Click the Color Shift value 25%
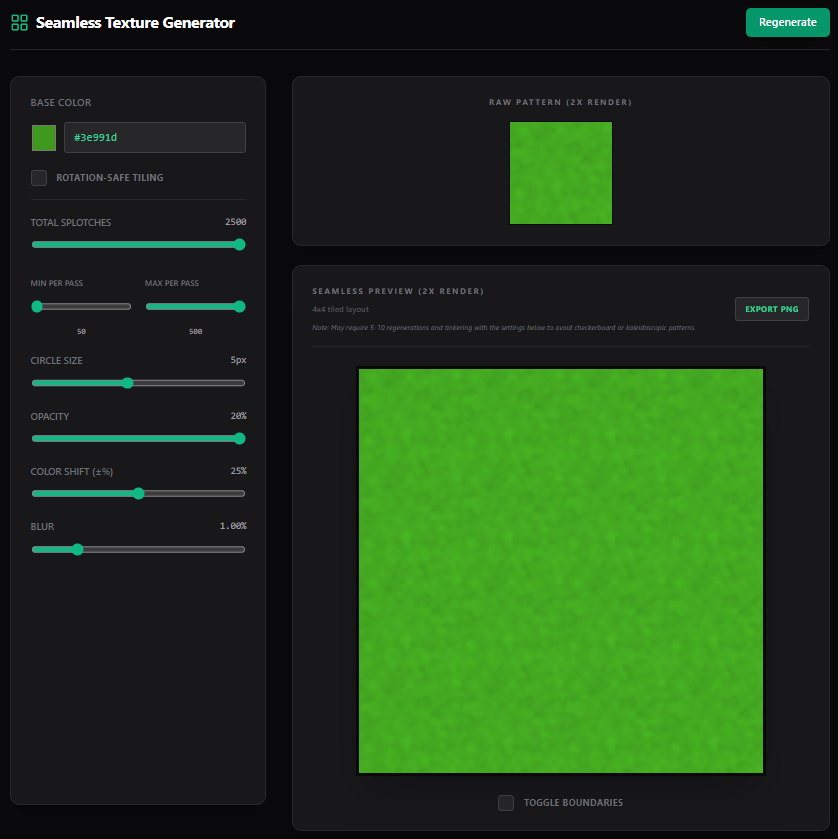The height and width of the screenshot is (839, 838). pos(239,471)
